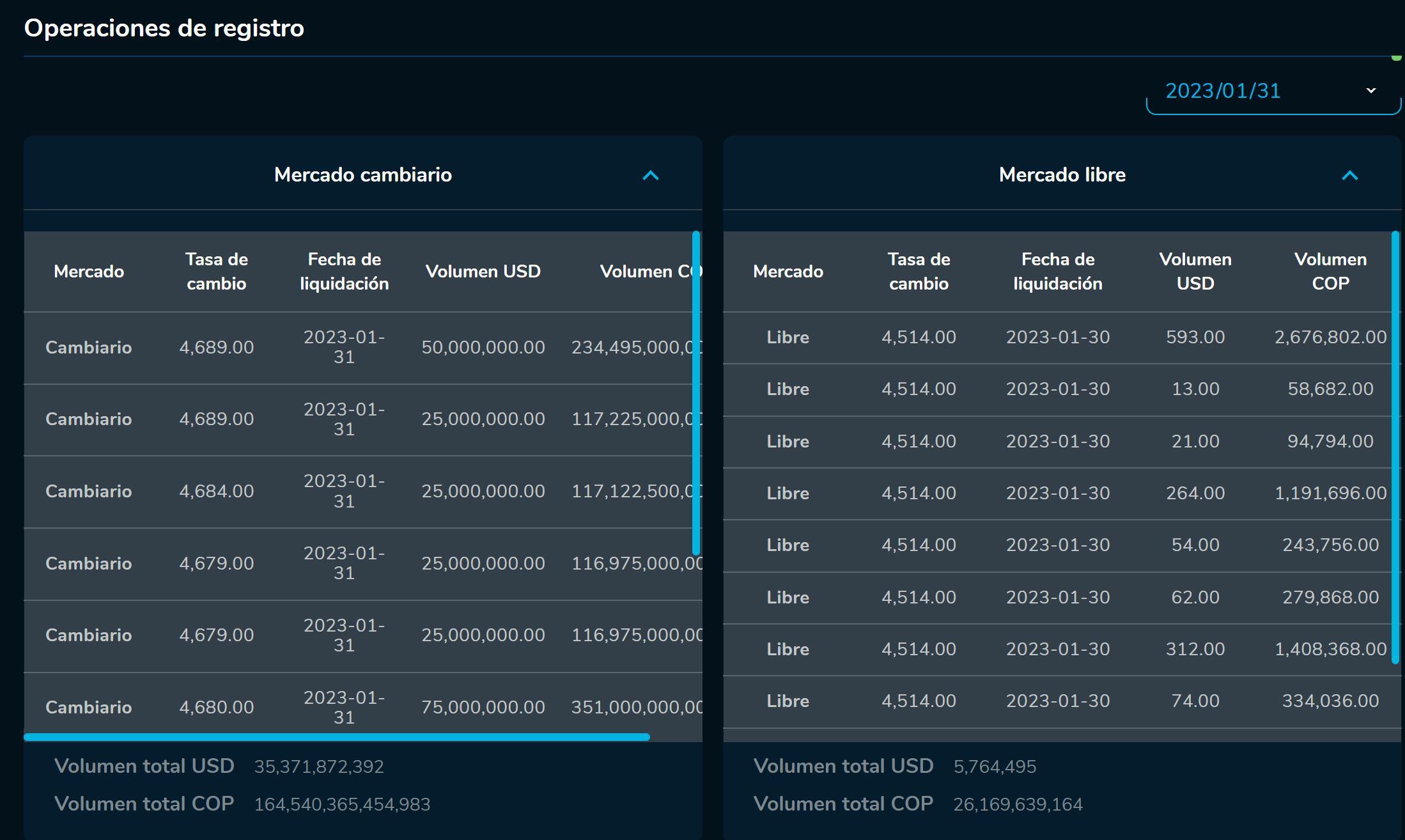The width and height of the screenshot is (1405, 840).
Task: Click Mercado header in libre table
Action: 788,272
